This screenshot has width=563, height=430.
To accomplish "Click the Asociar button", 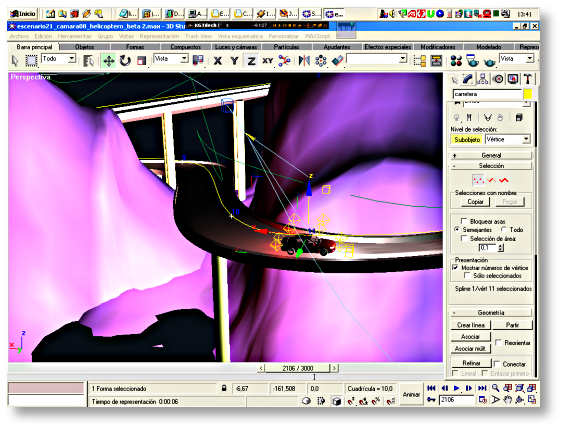I will tap(470, 337).
